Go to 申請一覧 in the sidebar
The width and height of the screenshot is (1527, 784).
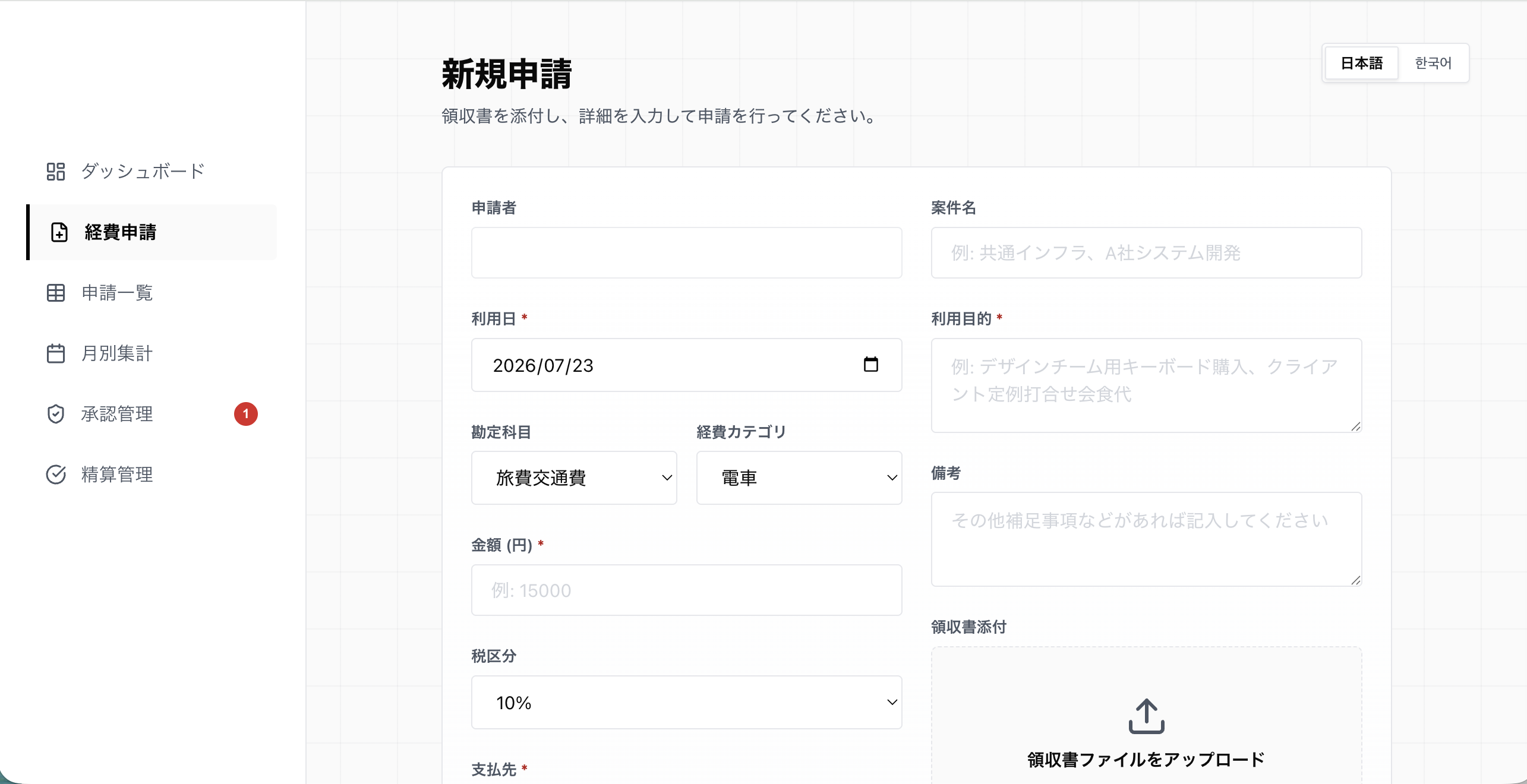tap(152, 293)
